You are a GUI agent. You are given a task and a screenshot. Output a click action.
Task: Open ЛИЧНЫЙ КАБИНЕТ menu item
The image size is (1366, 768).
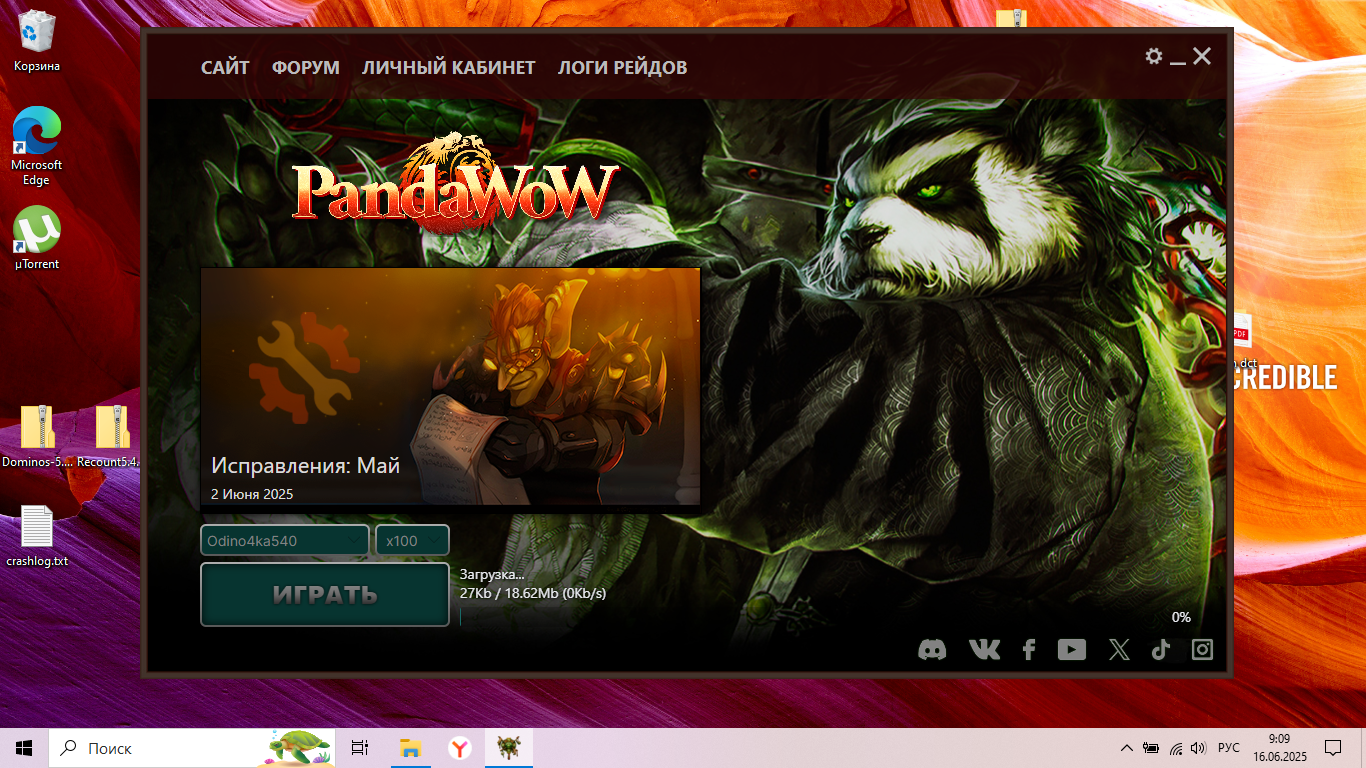[449, 68]
